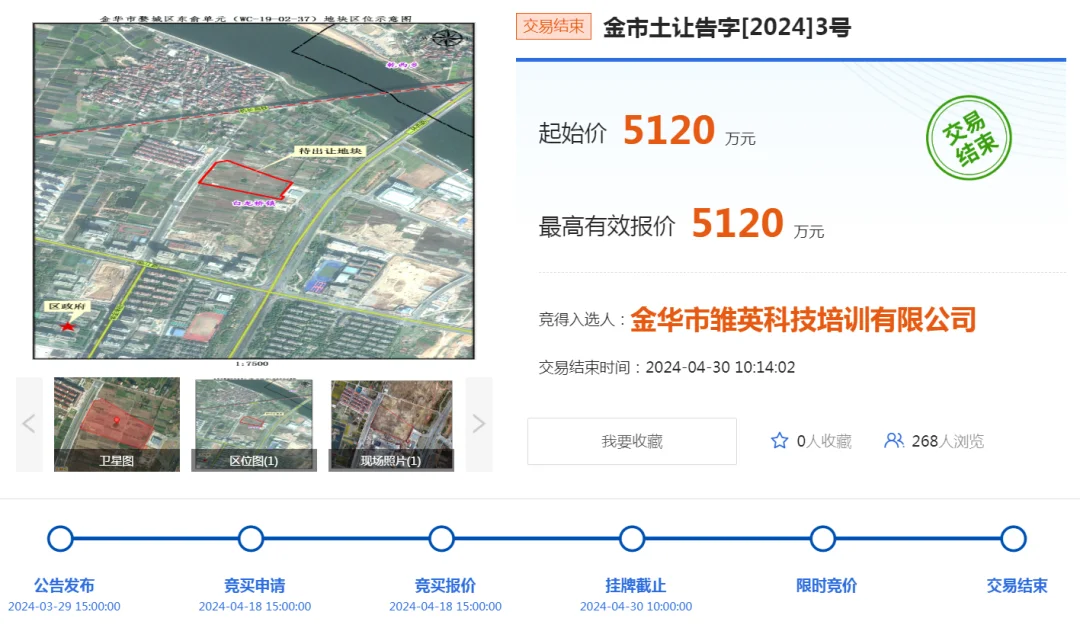Viewport: 1080px width, 628px height.
Task: Select the 竞买申请 timeline node
Action: pos(251,538)
